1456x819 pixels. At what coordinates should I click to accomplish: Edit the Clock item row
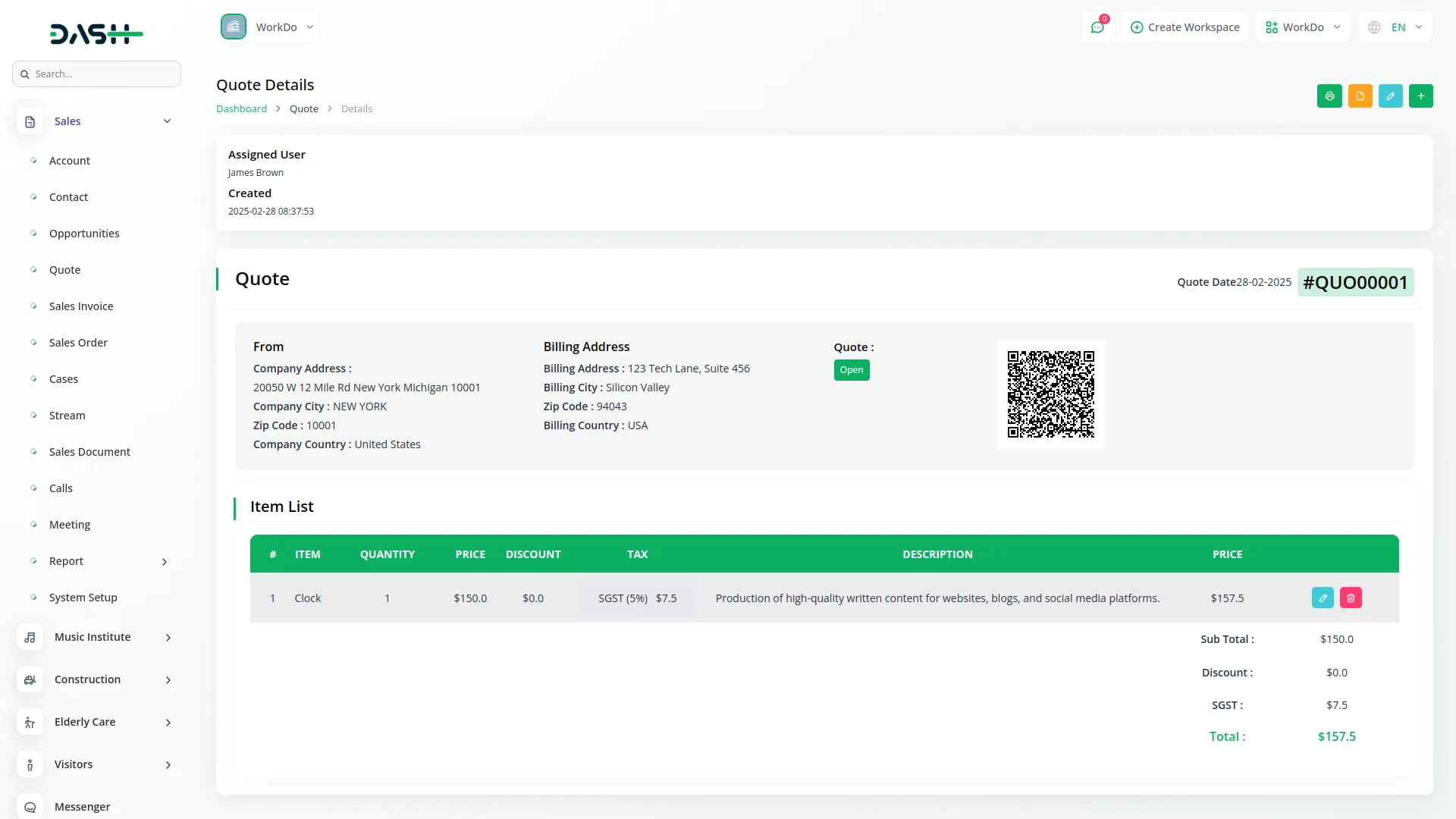point(1323,598)
